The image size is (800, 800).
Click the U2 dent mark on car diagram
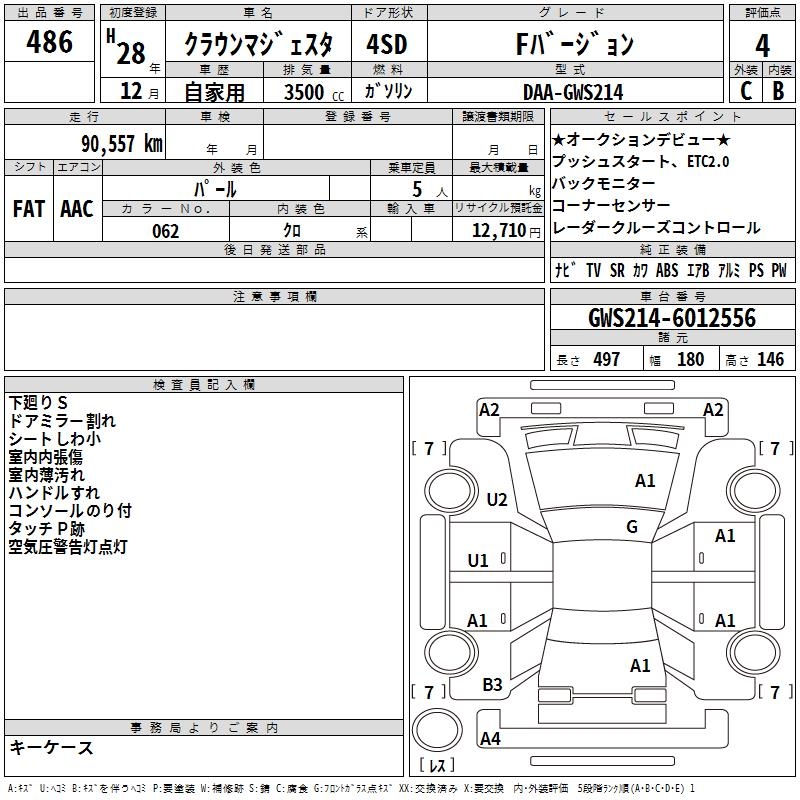click(x=497, y=499)
